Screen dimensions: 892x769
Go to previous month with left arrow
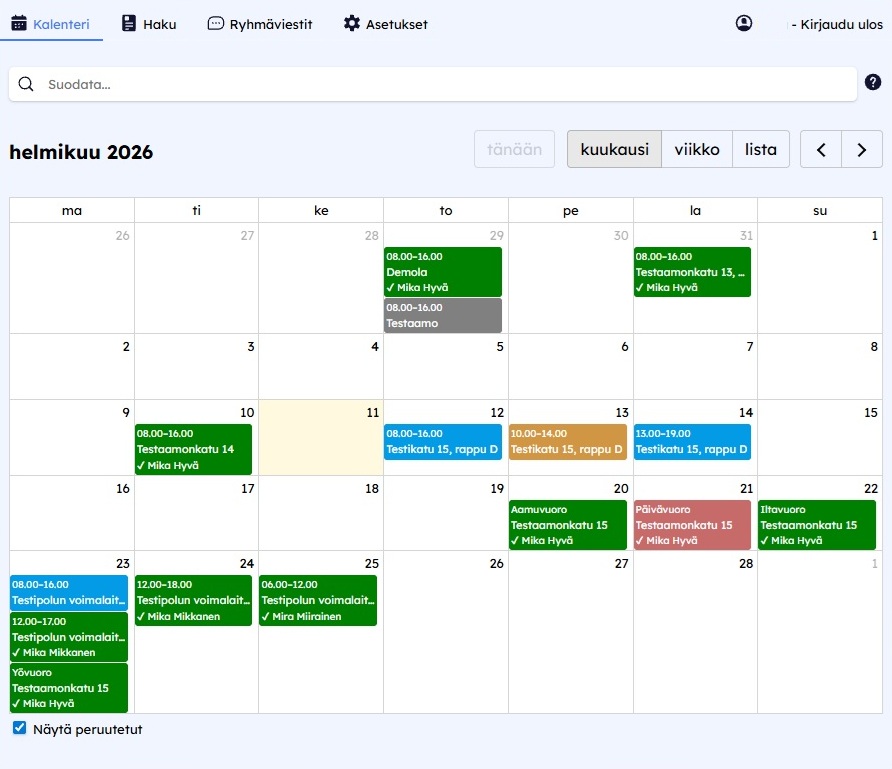coord(820,148)
